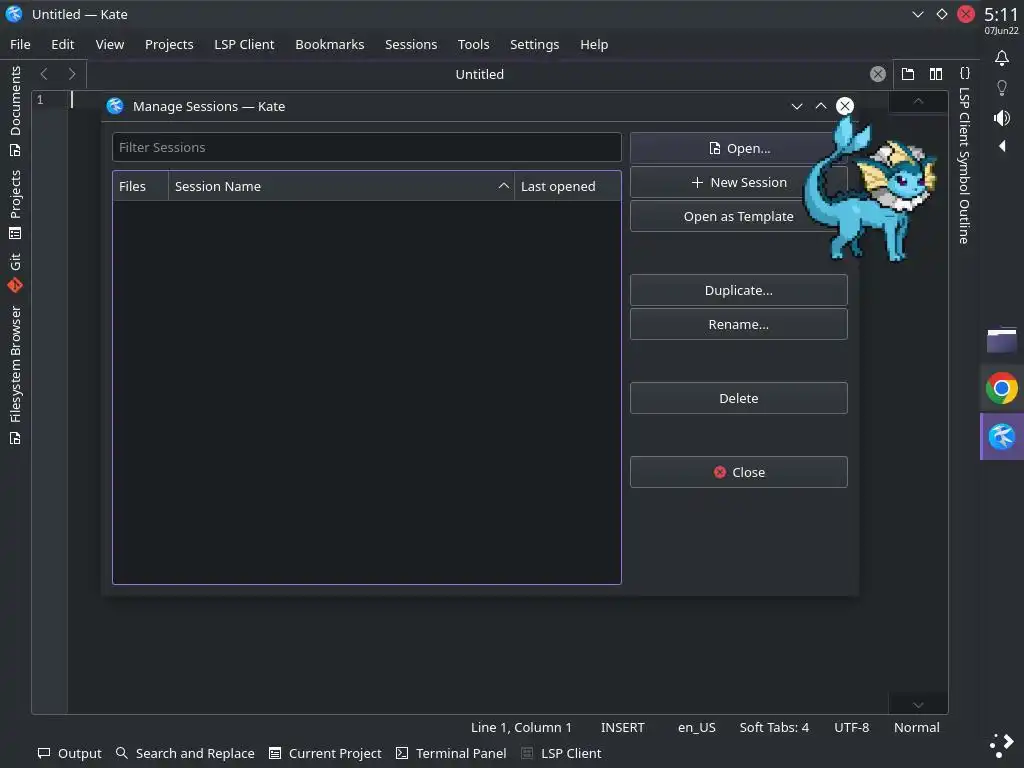Image resolution: width=1024 pixels, height=768 pixels.
Task: Click the Duplicate... button
Action: 739,290
